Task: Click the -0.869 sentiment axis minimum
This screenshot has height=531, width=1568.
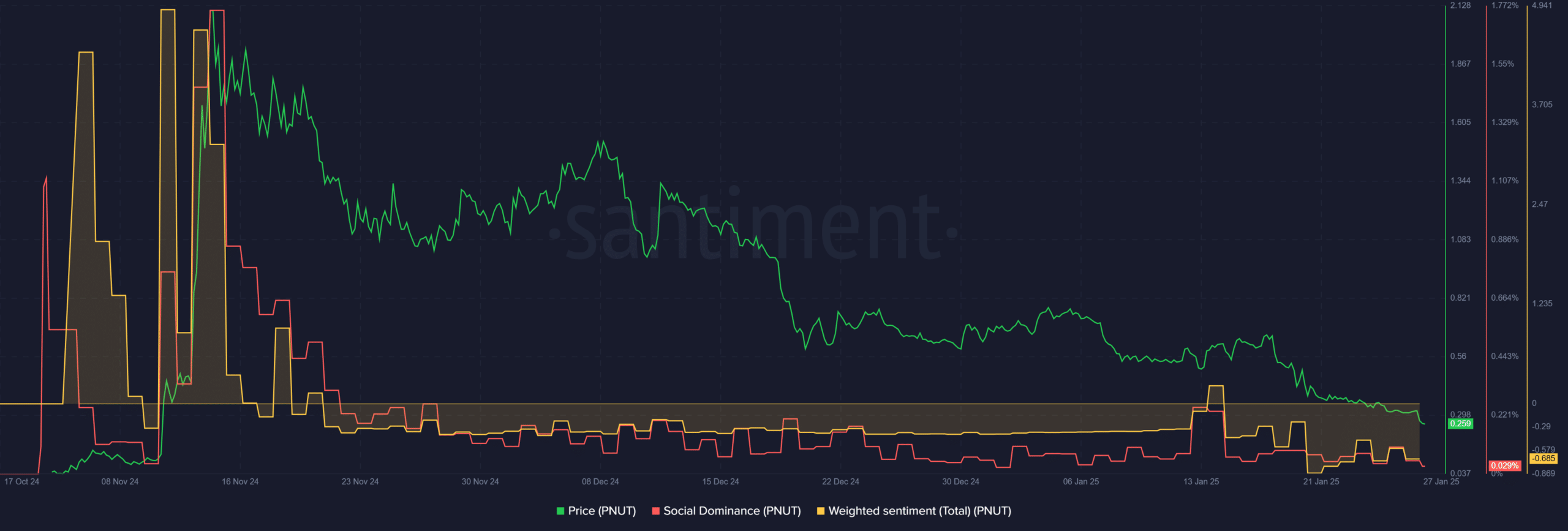Action: pos(1543,473)
